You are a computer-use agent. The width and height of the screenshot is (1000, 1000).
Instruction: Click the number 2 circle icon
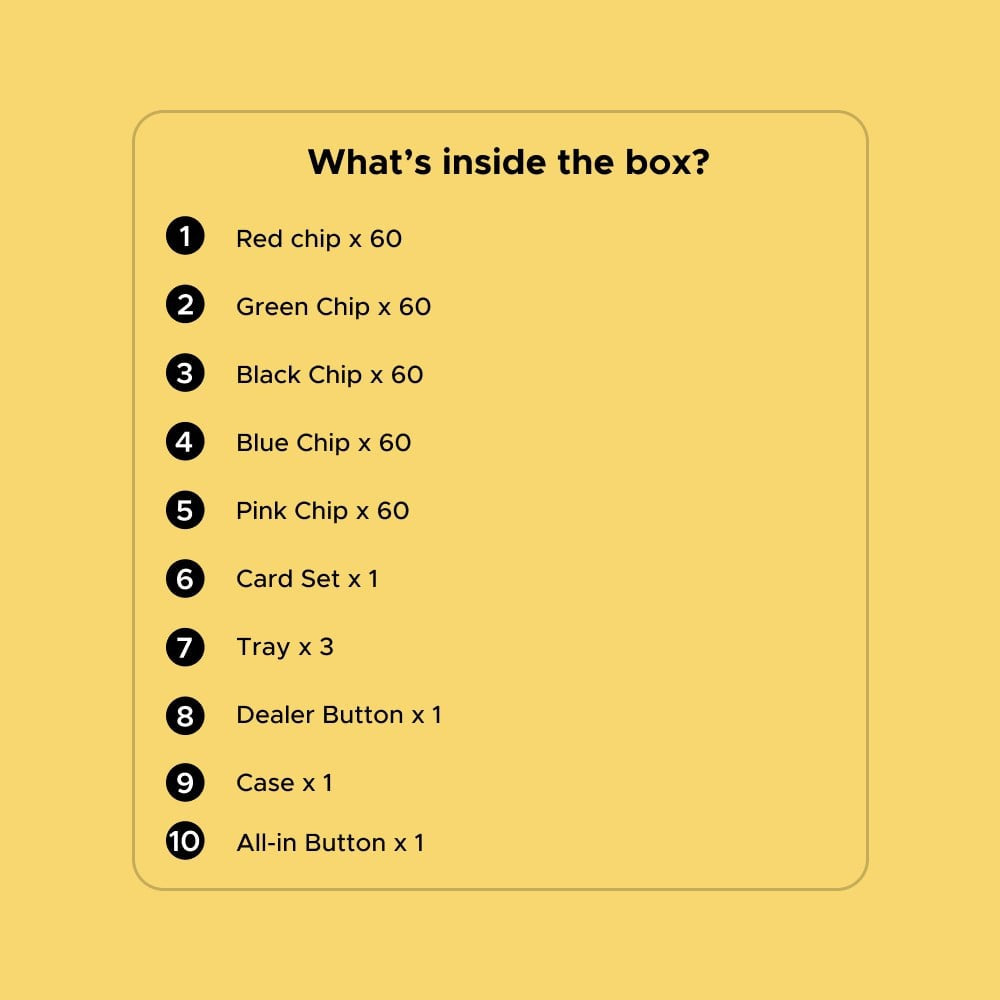(185, 304)
